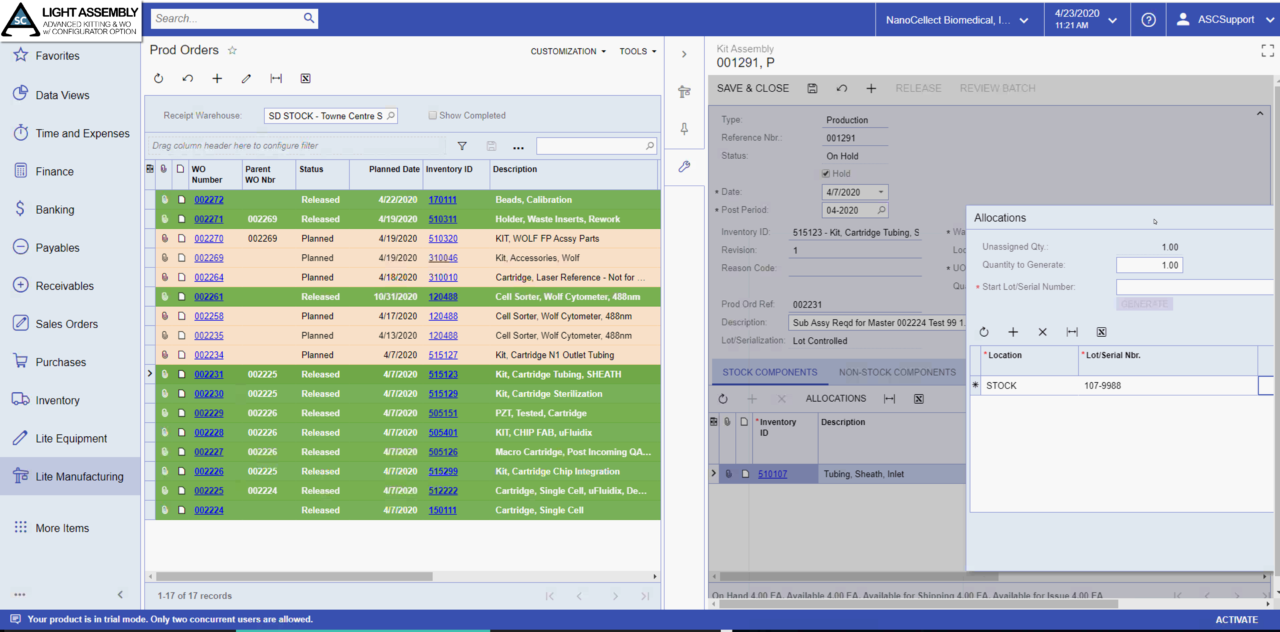This screenshot has width=1280, height=632.
Task: Switch to the NON-STOCK COMPONENTS tab
Action: point(897,371)
